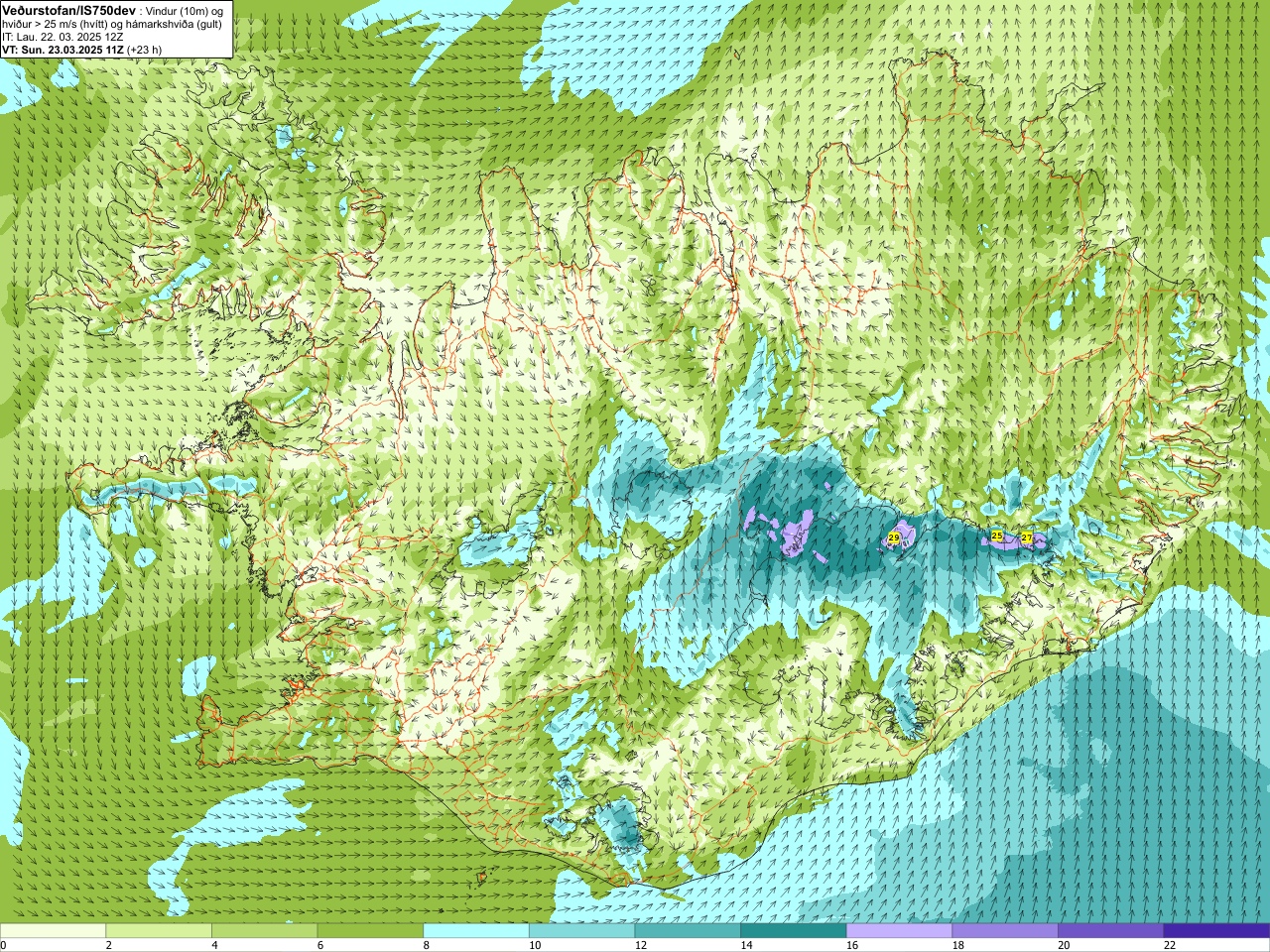Click the 'hviður > 25 m/s' description line
Viewport: 1270px width, 952px height.
point(112,24)
